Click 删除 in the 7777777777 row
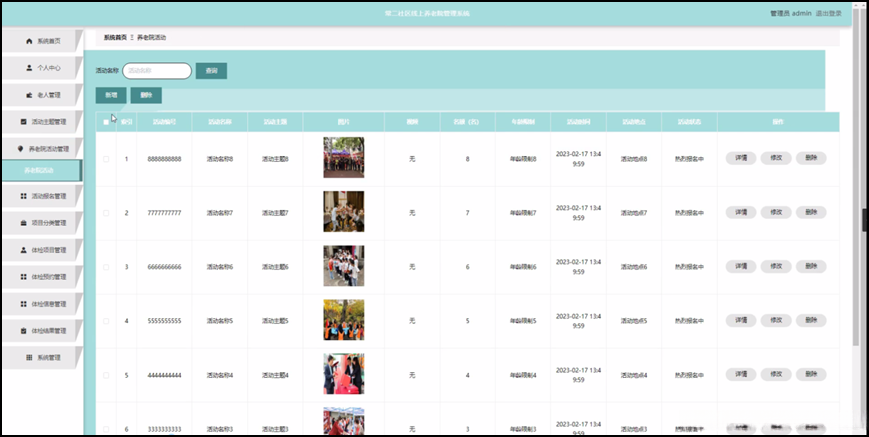The image size is (869, 437). pos(811,212)
